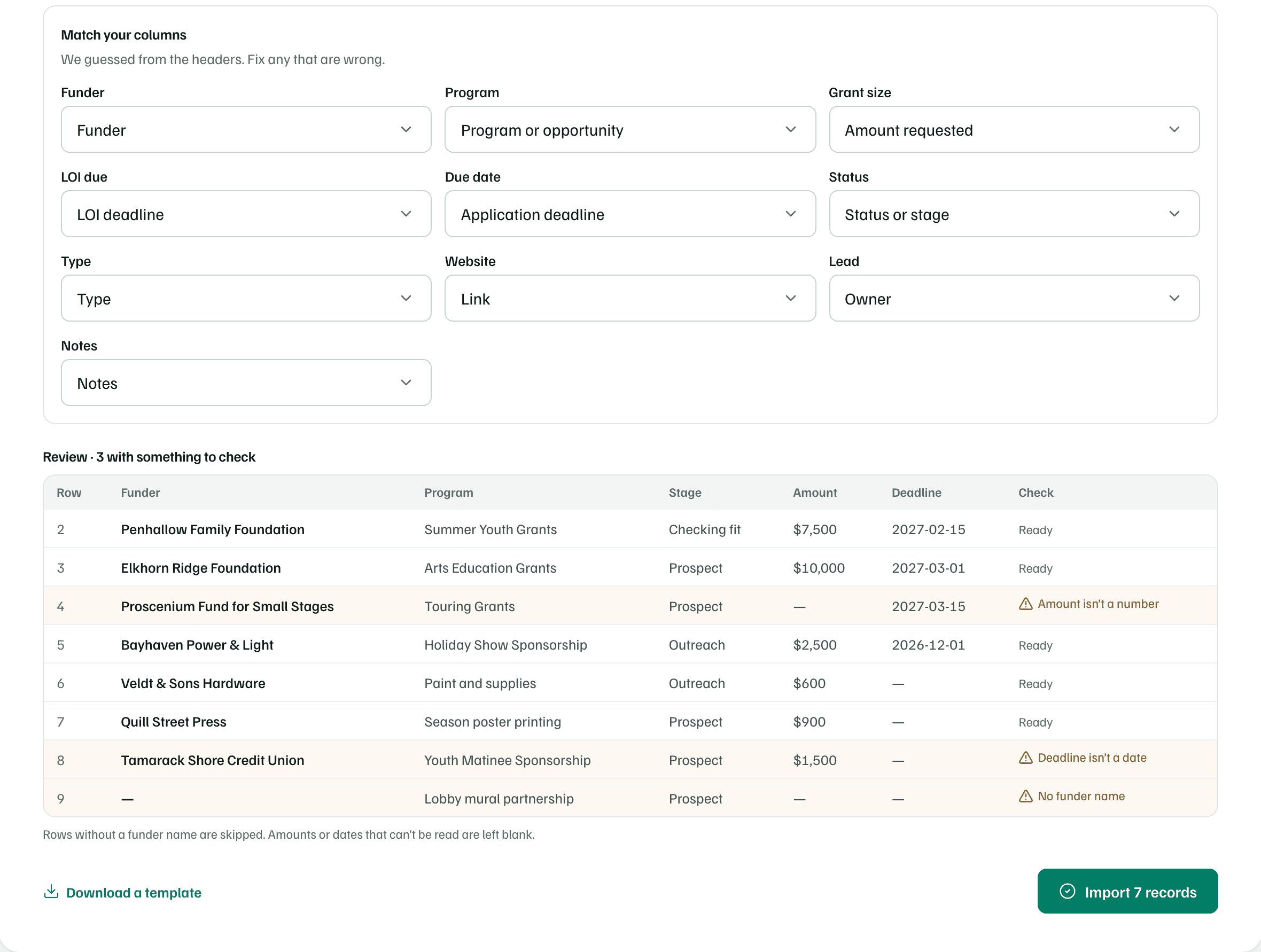1261x952 pixels.
Task: Click Season poster printing program cell
Action: (x=492, y=722)
